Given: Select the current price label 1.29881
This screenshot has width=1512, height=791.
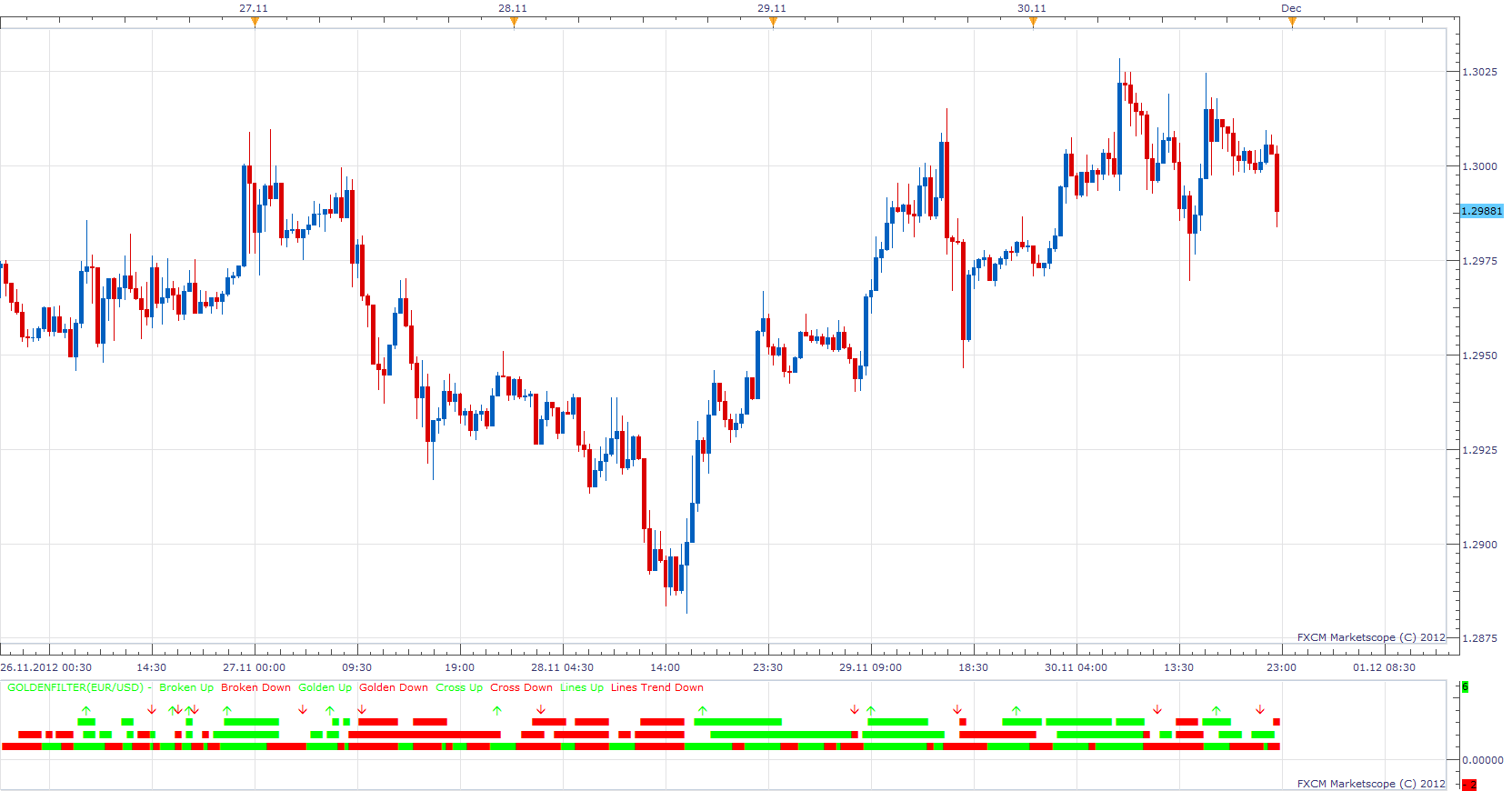Looking at the screenshot, I should 1482,211.
